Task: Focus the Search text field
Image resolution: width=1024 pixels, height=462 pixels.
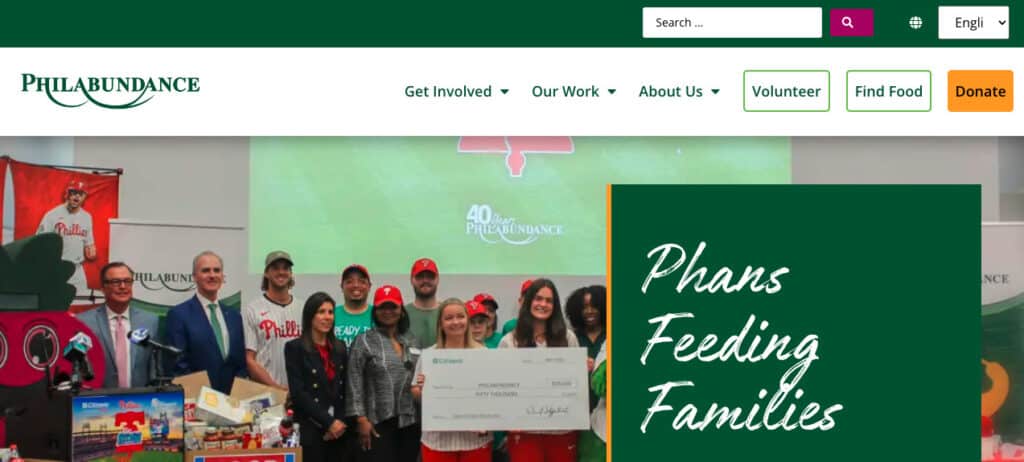Action: (x=732, y=23)
